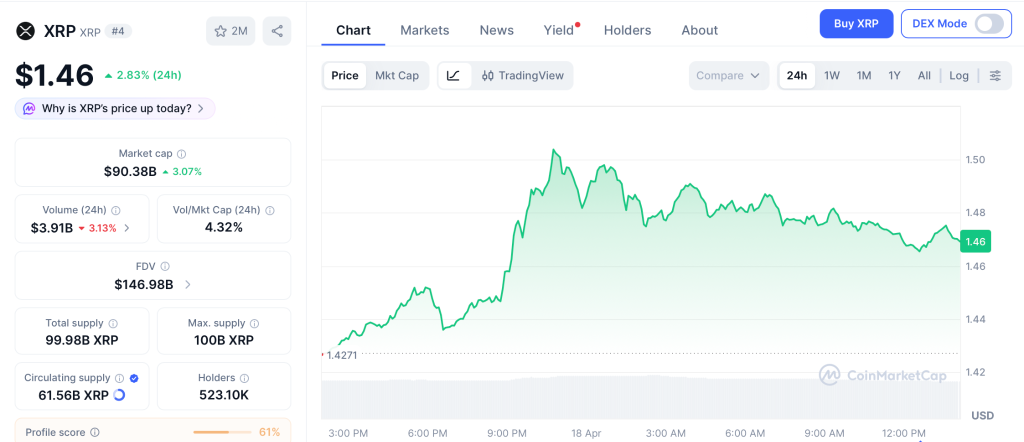Select the 1W time range
The image size is (1024, 442).
(831, 76)
